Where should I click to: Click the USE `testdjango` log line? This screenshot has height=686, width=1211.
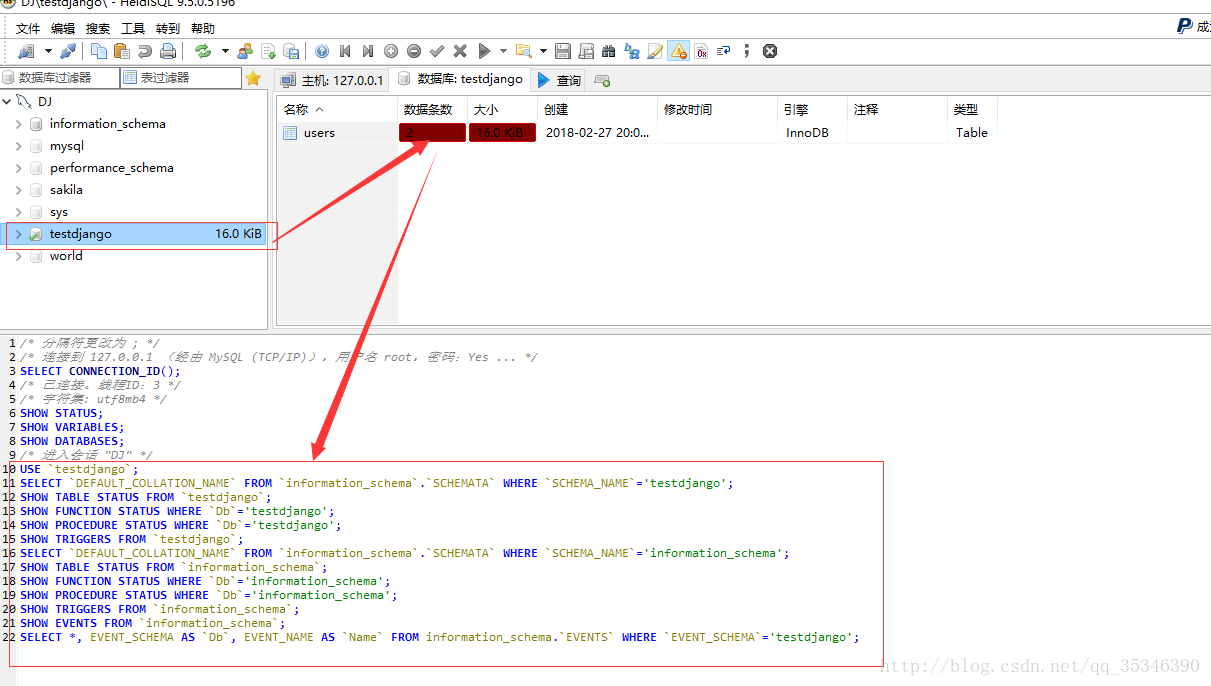coord(79,469)
